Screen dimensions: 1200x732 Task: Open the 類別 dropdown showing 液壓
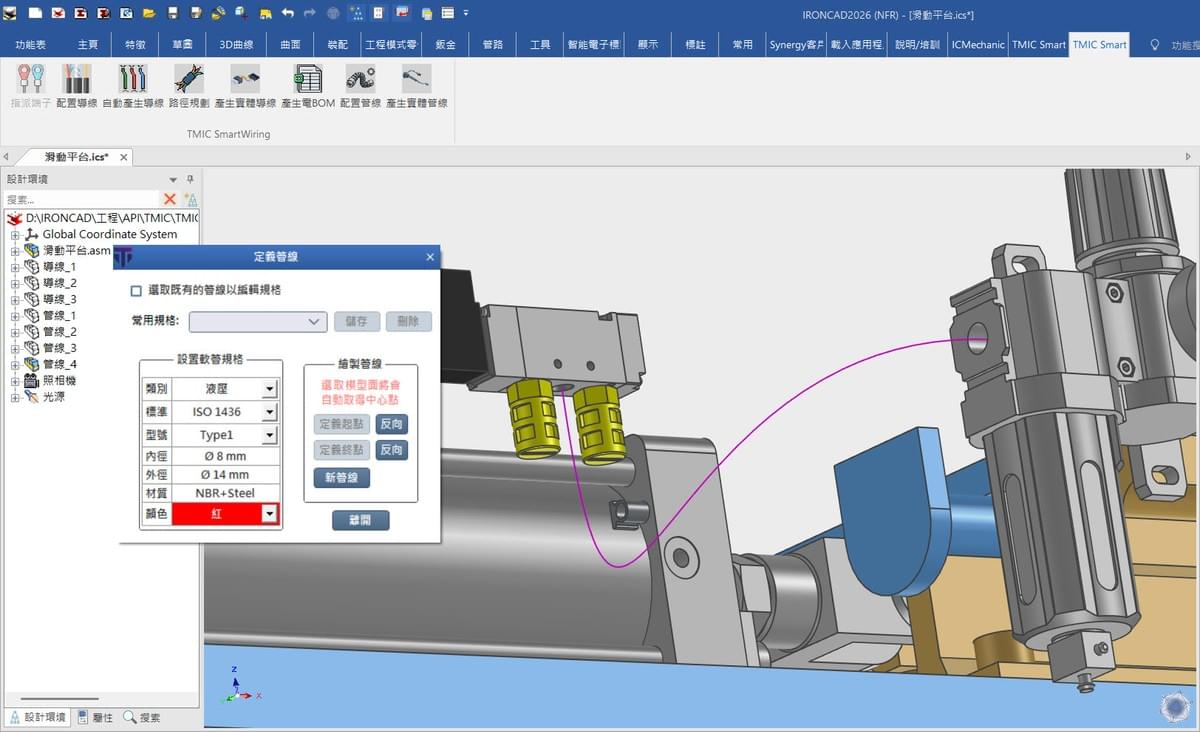[x=269, y=389]
